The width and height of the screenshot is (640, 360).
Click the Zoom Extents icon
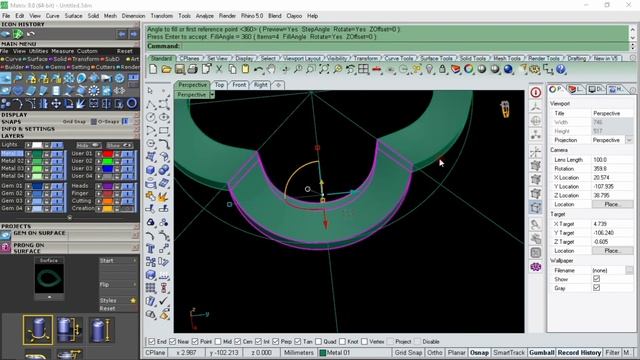(x=324, y=69)
